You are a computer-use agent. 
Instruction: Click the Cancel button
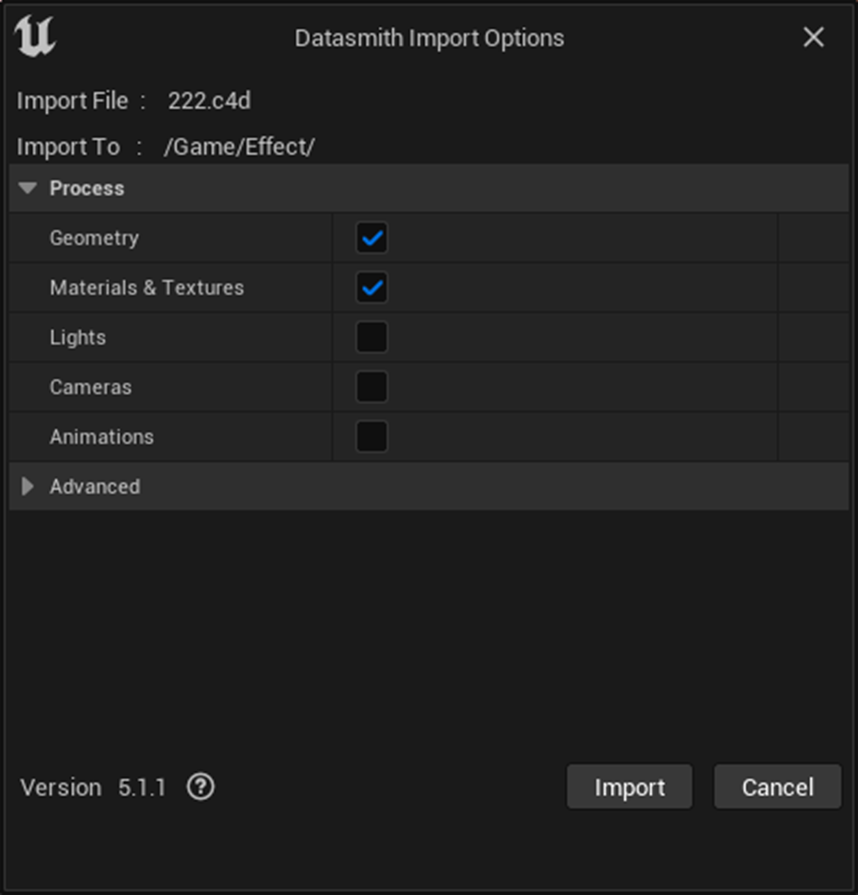[777, 787]
